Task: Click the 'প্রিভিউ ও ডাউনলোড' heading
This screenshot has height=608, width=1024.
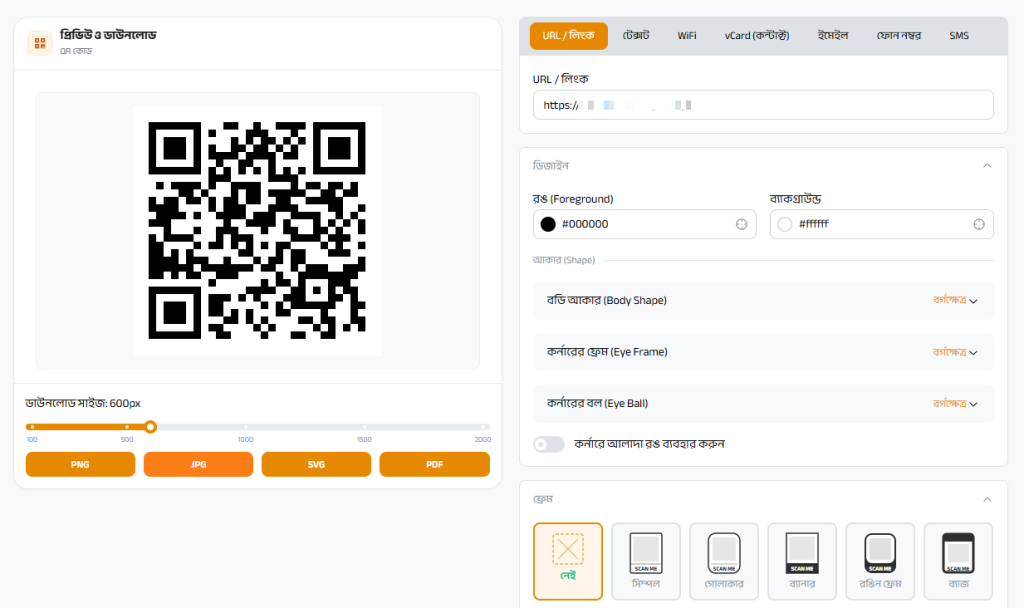Action: click(108, 35)
